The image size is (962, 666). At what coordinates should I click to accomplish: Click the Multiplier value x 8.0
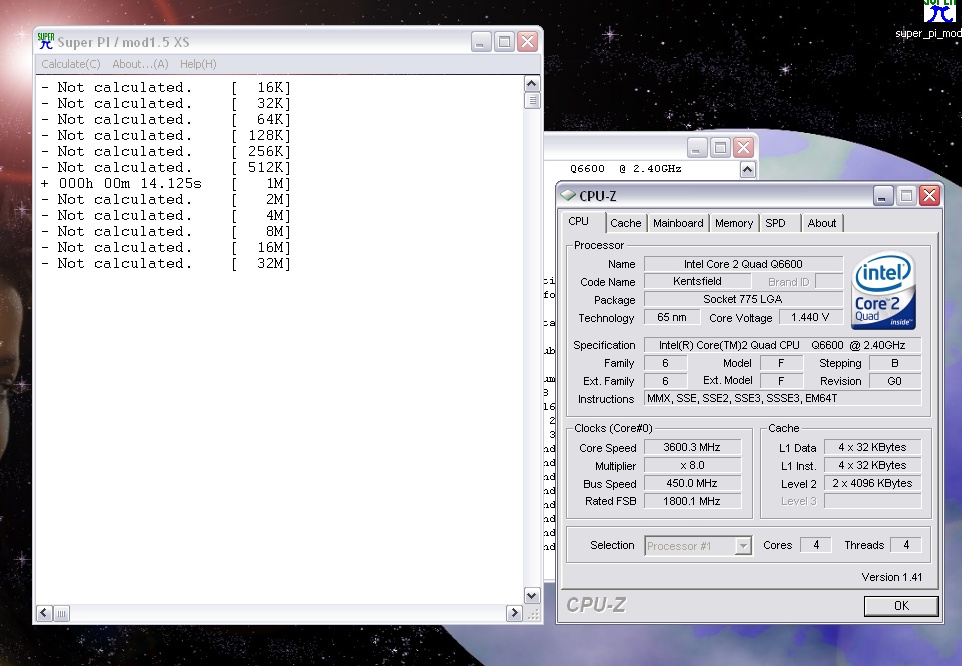click(x=692, y=465)
